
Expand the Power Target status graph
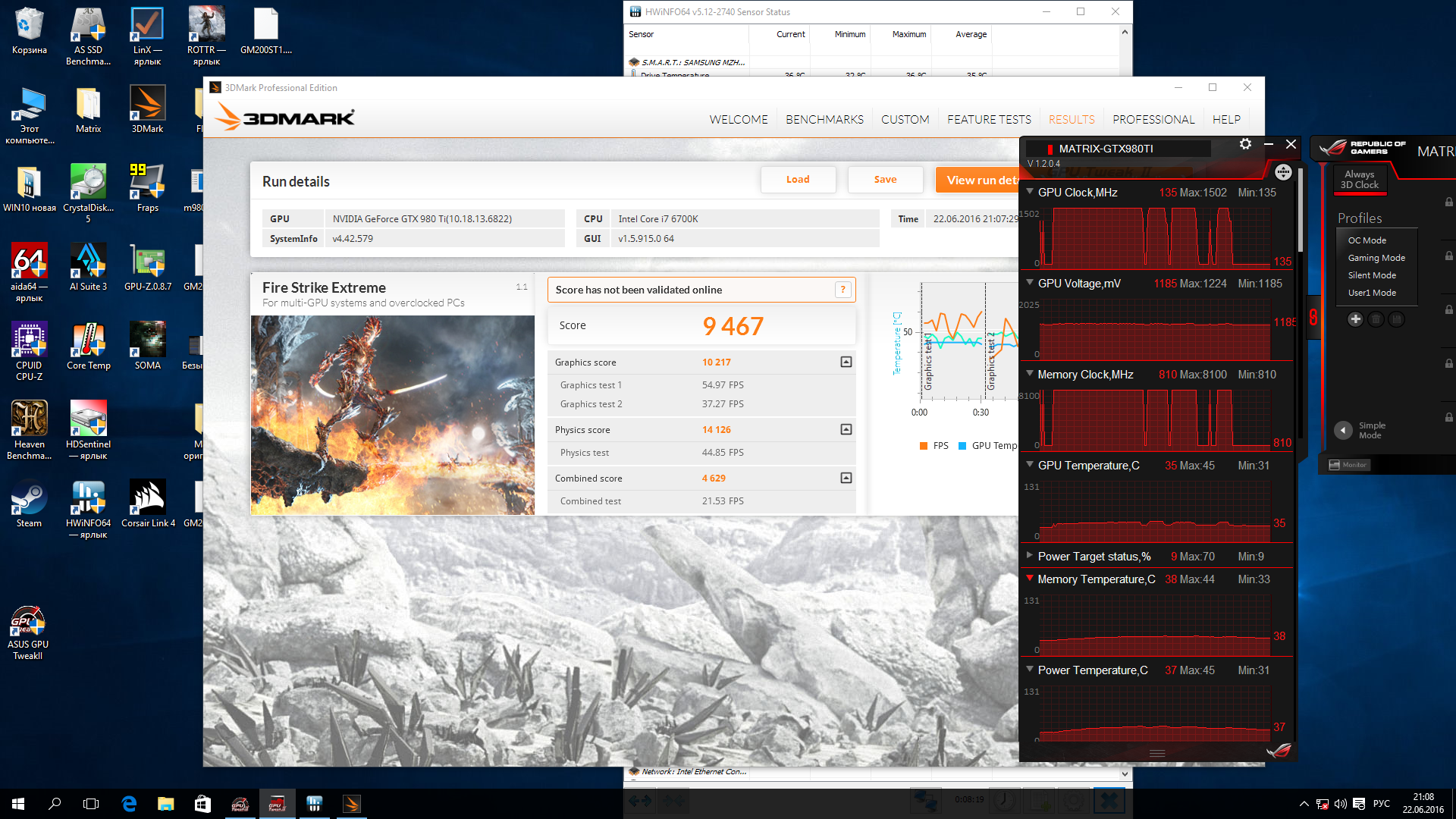coord(1030,556)
